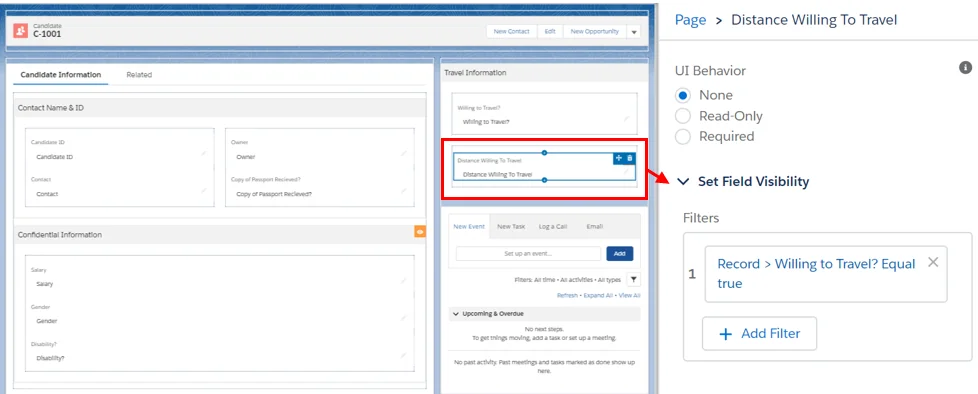Delete the Distance Willing To Travel field with trash icon

(x=630, y=158)
